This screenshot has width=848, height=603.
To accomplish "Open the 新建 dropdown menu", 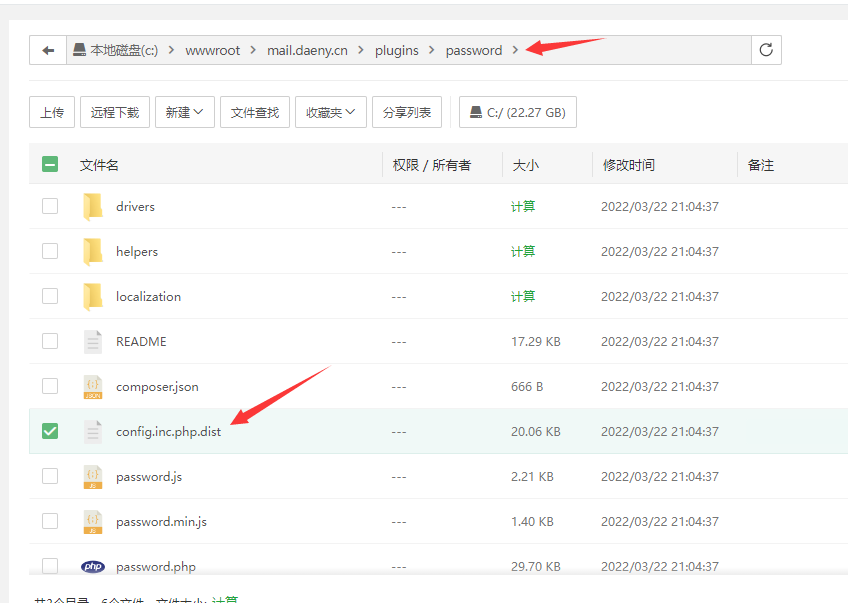I will [184, 113].
